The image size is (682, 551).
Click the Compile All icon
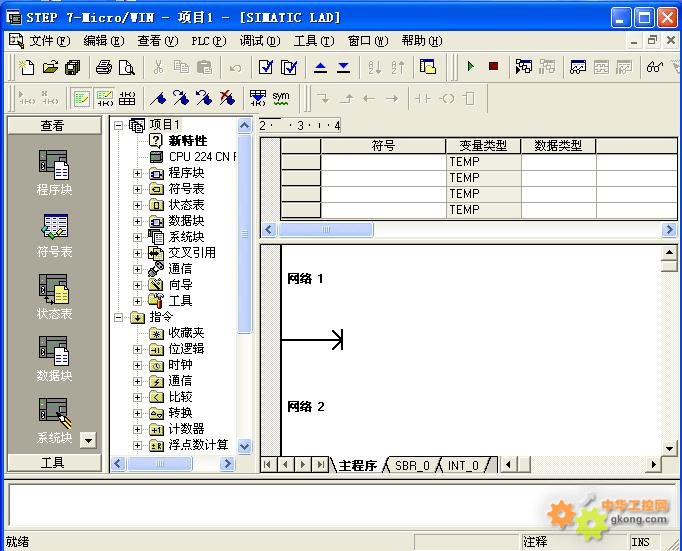point(289,67)
